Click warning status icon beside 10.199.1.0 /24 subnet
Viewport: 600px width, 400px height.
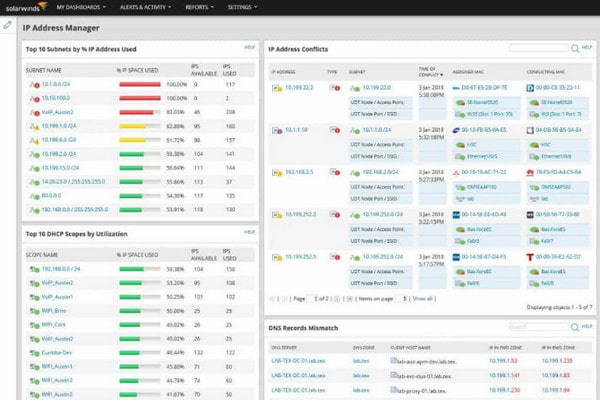(x=35, y=126)
